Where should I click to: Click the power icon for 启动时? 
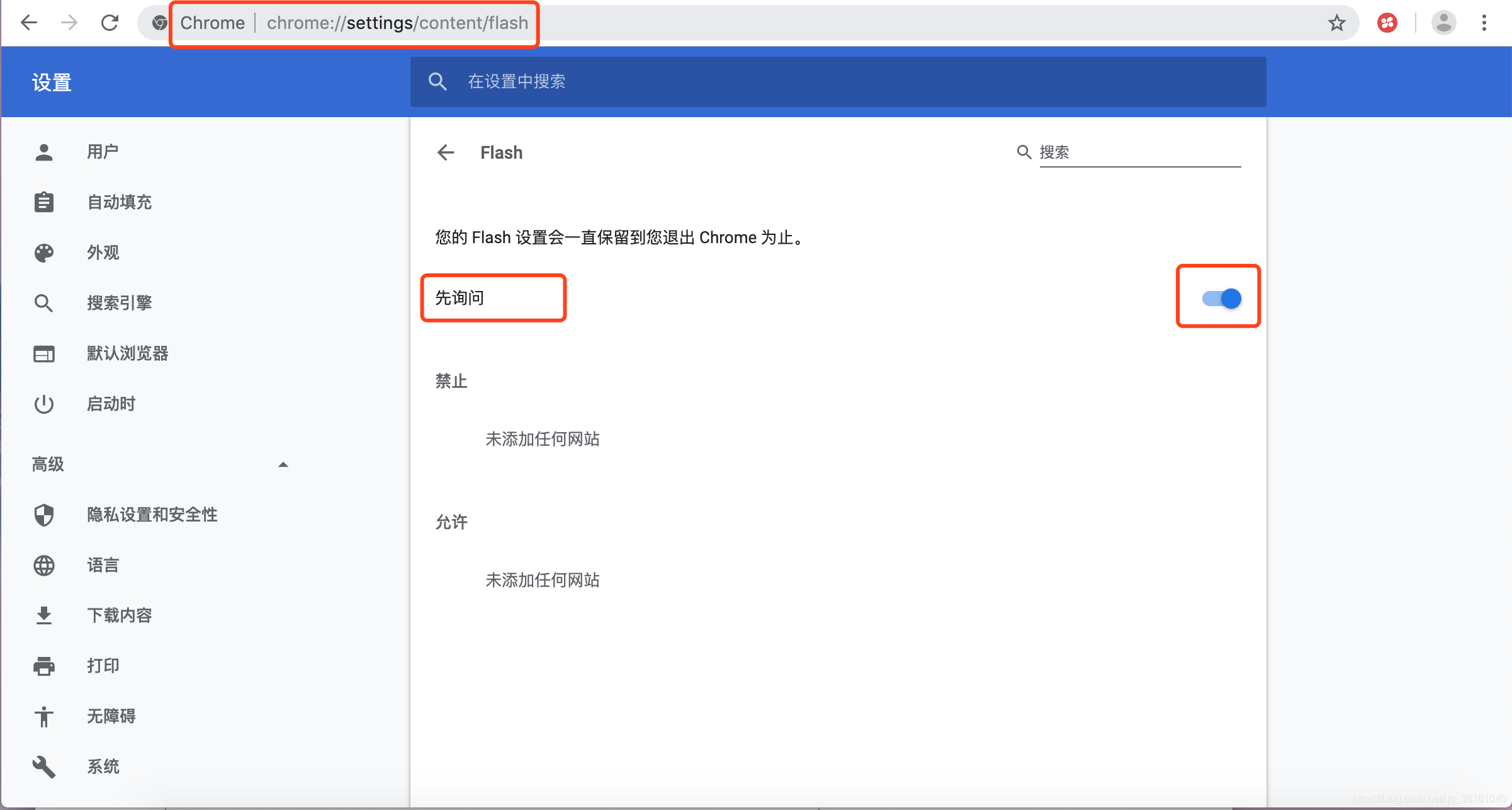(44, 404)
